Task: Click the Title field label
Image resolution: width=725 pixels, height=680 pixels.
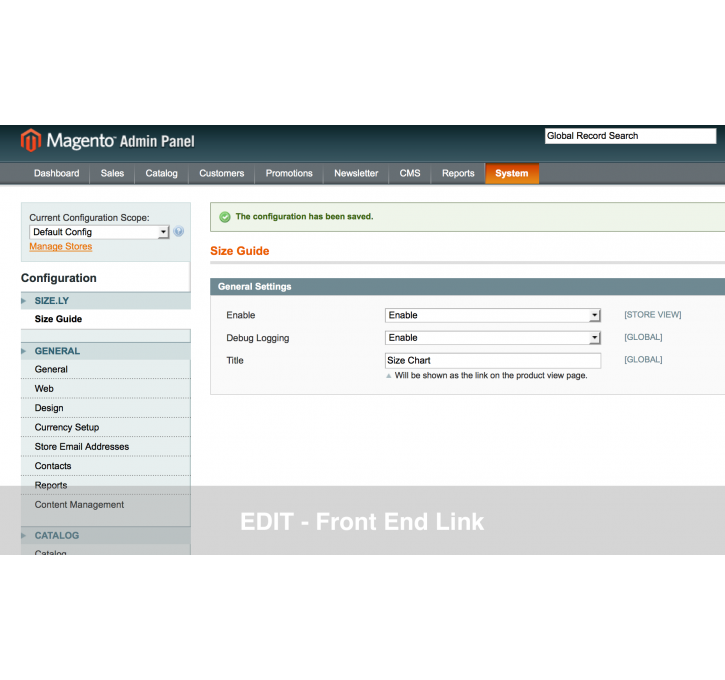Action: coord(235,361)
